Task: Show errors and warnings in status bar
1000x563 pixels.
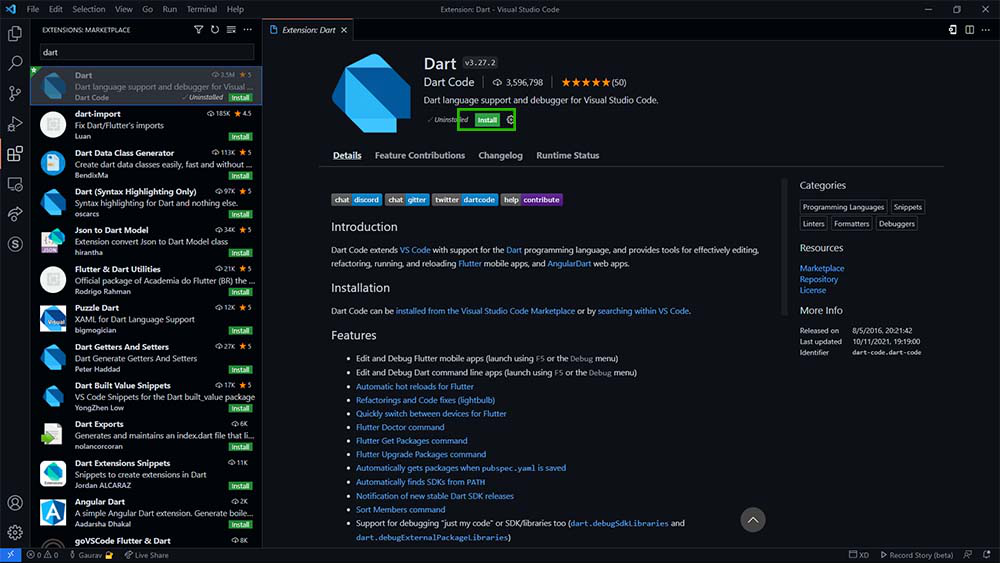Action: pos(42,555)
